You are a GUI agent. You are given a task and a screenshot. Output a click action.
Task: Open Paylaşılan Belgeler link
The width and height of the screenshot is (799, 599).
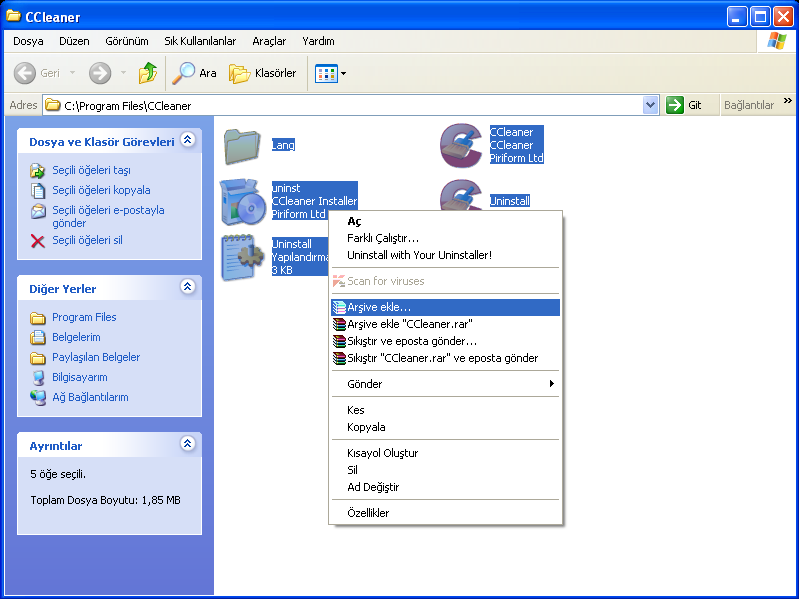click(96, 357)
